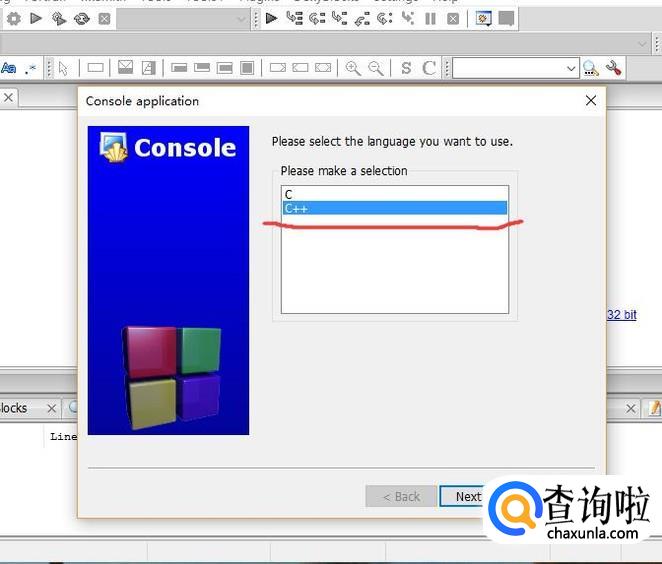Click the Run to cursor debug icon
This screenshot has height=564, width=662.
(x=294, y=18)
